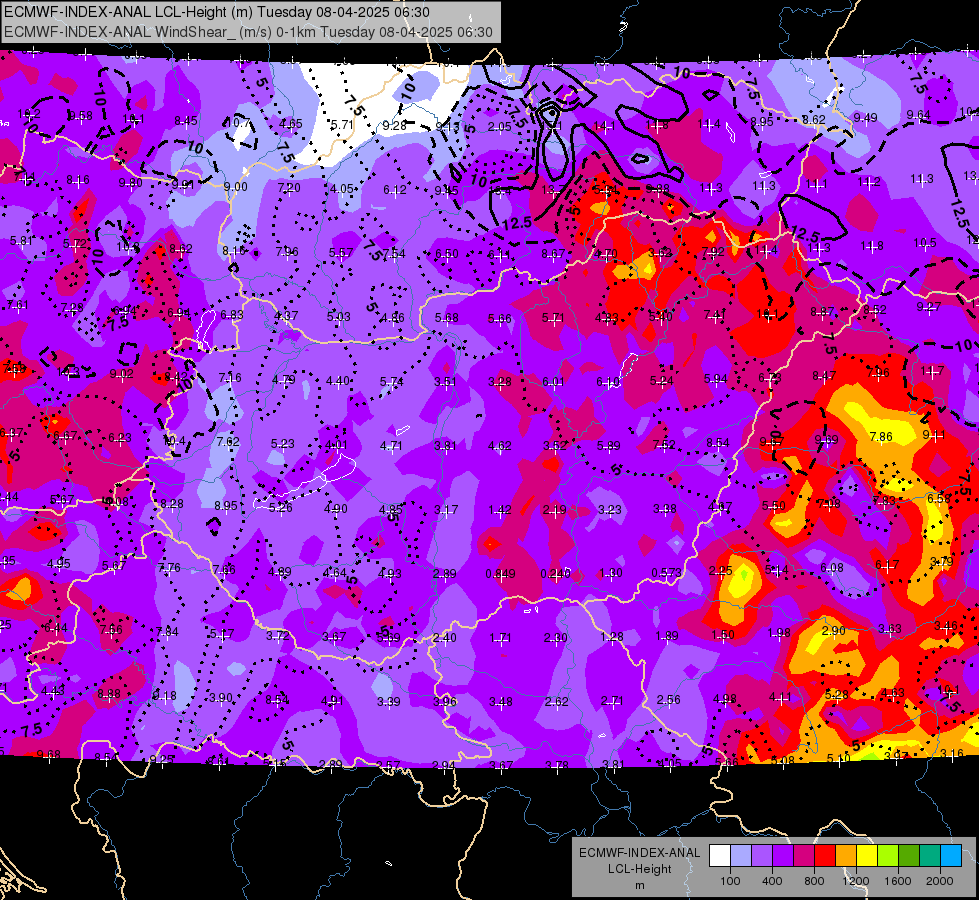The image size is (979, 900).
Task: Click the LCL-Height title line at top
Action: coord(217,12)
